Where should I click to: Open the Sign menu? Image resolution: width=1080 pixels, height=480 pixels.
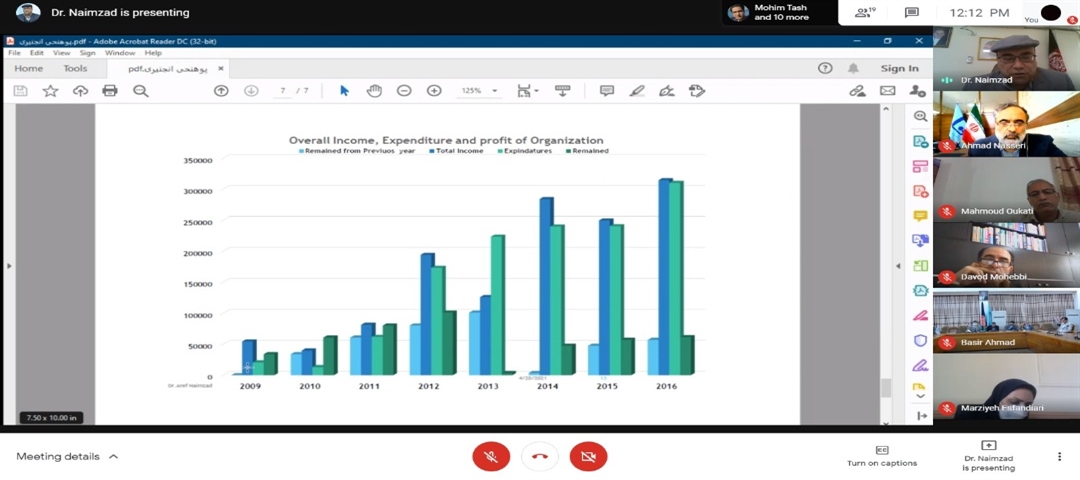(x=87, y=52)
